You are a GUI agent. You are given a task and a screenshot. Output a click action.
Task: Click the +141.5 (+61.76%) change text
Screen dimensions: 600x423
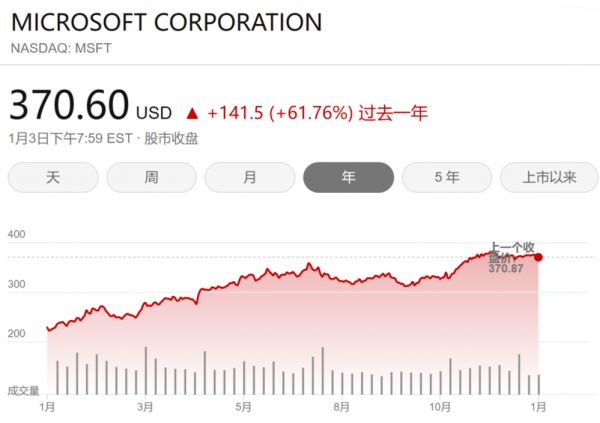click(x=281, y=112)
